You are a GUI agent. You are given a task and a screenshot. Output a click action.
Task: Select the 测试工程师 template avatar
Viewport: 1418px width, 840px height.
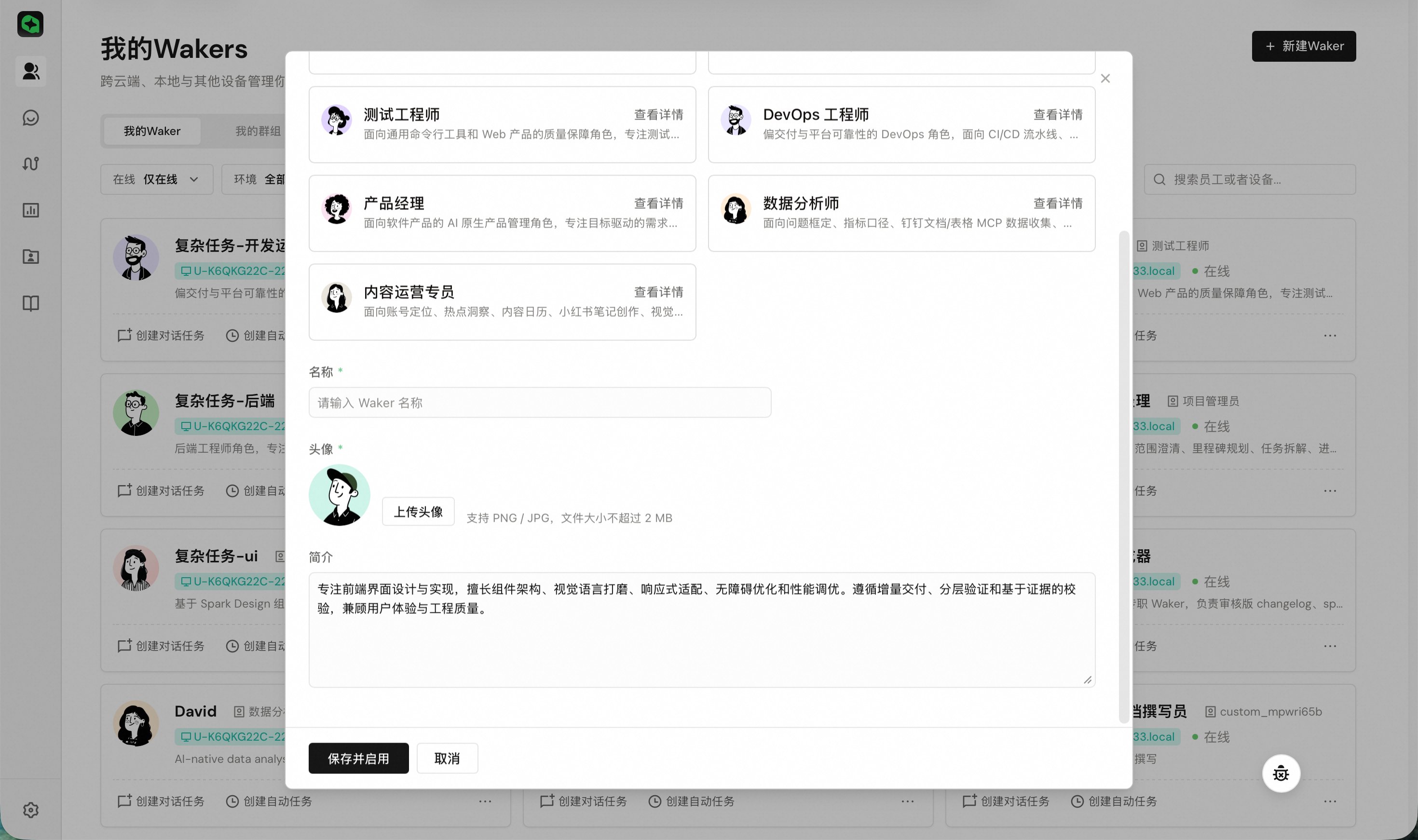[x=337, y=120]
